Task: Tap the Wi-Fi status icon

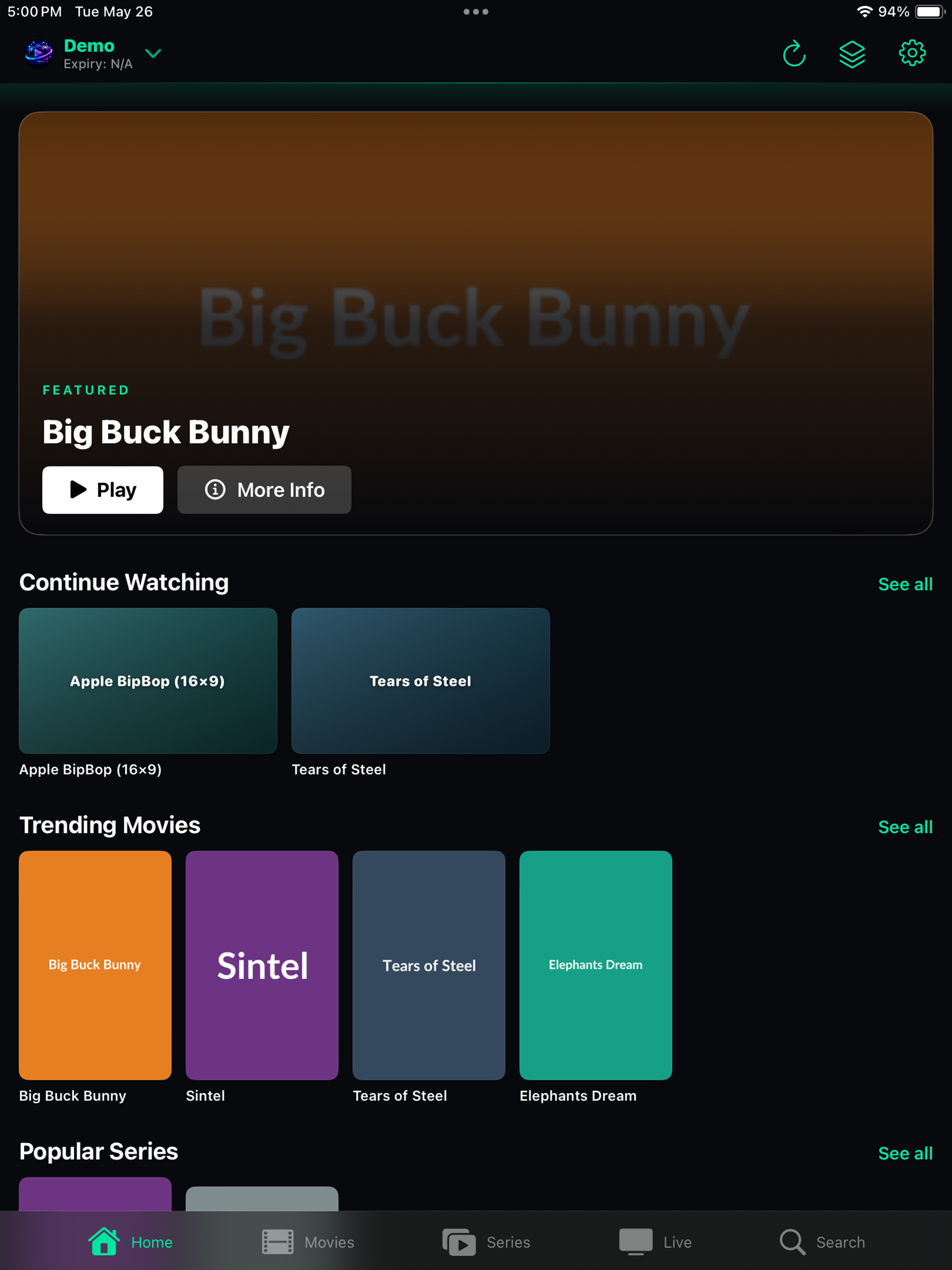Action: point(864,12)
